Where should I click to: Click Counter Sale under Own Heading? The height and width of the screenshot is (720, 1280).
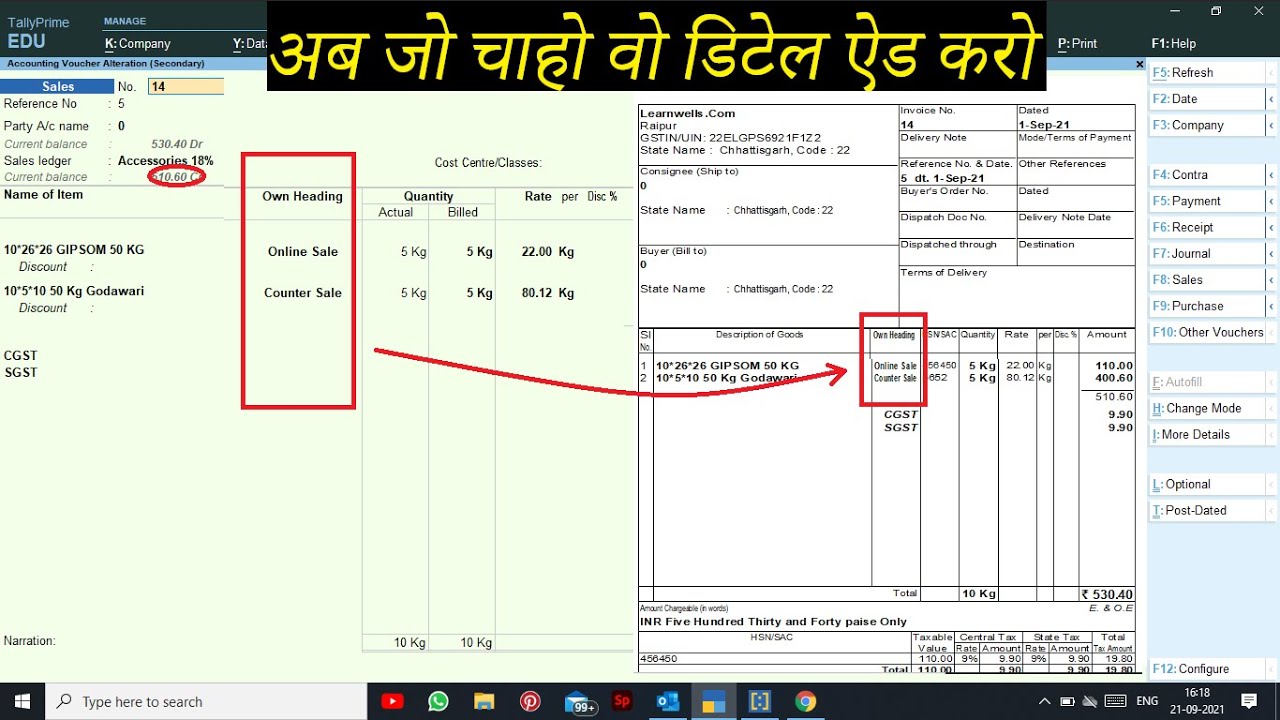point(303,293)
